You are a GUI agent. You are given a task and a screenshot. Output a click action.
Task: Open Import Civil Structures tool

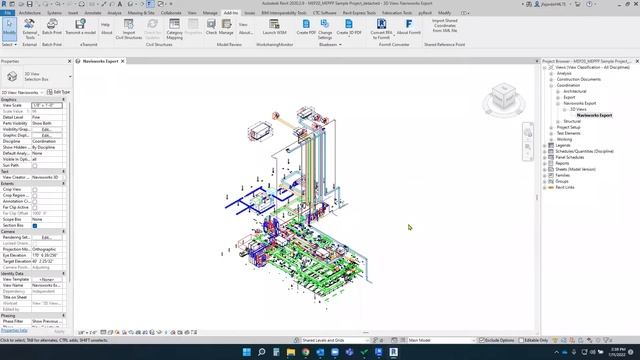[129, 29]
